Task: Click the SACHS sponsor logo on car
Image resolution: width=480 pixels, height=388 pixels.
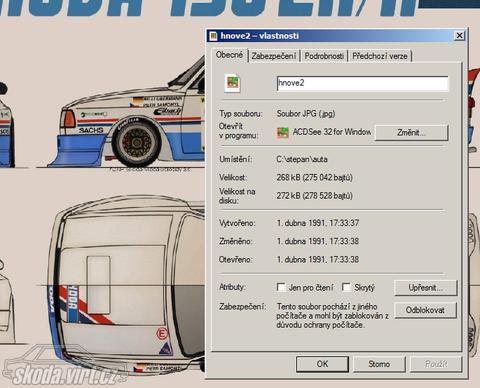Action: 91,130
